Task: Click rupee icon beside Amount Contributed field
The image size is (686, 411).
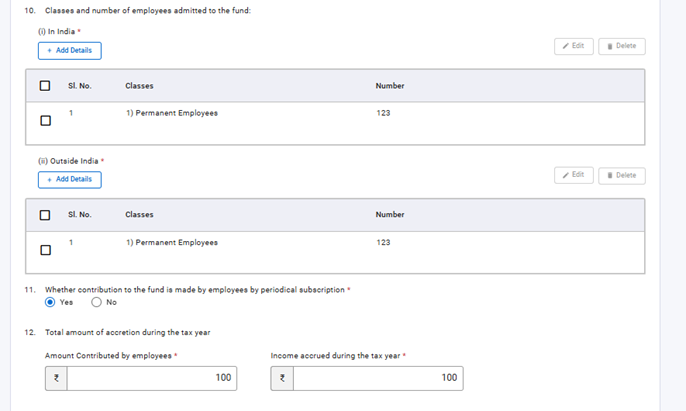Action: 56,378
